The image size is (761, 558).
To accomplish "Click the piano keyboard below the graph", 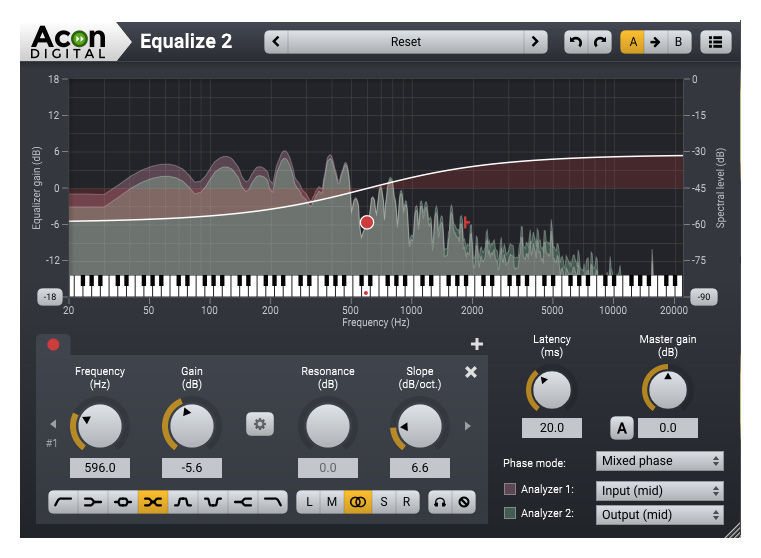I will point(376,286).
